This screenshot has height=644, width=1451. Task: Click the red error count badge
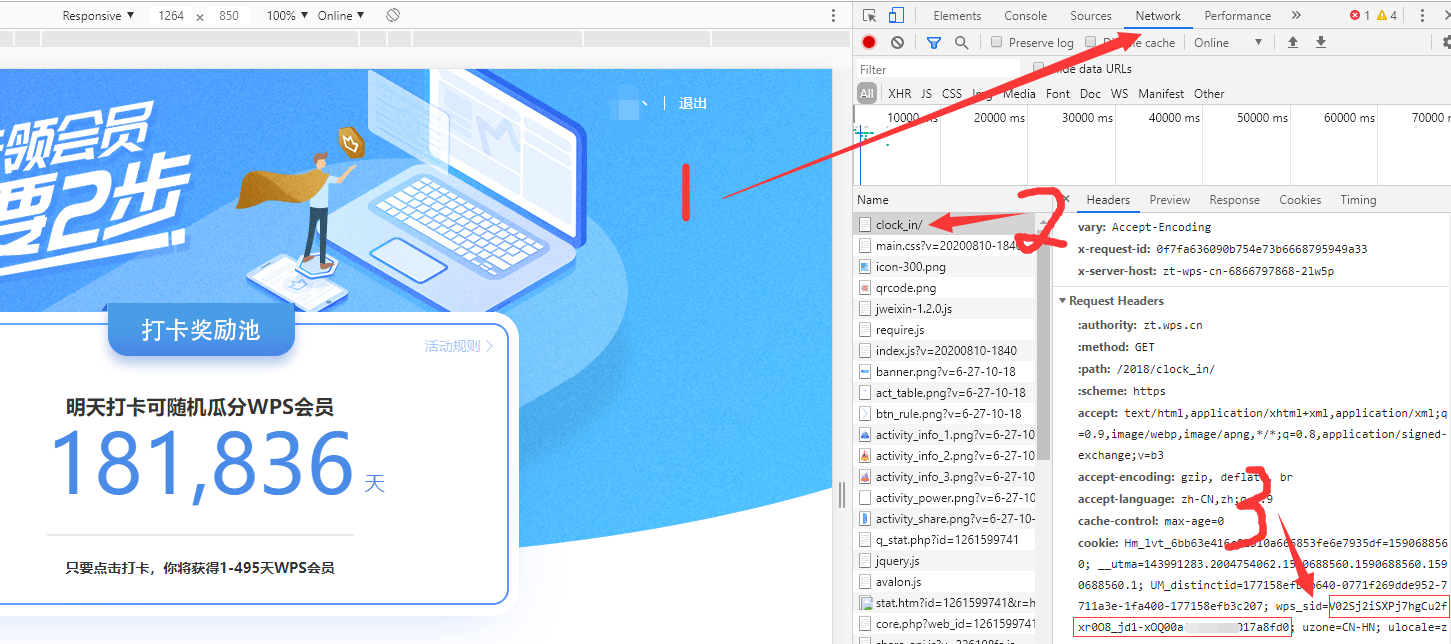pos(1358,15)
